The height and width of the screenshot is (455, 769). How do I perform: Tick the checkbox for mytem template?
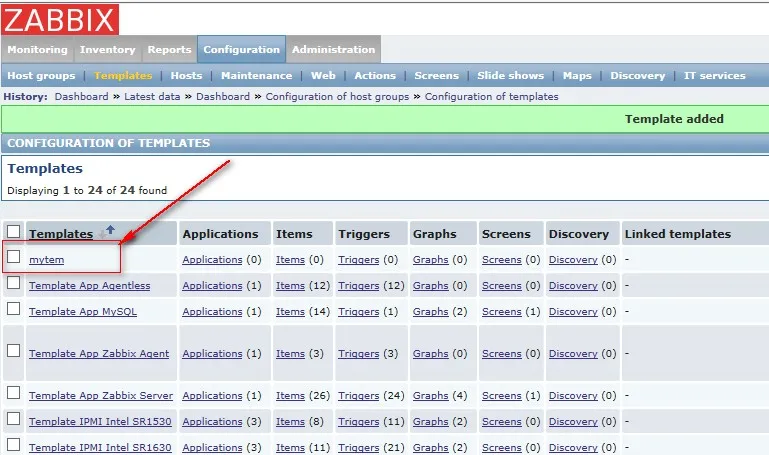14,256
